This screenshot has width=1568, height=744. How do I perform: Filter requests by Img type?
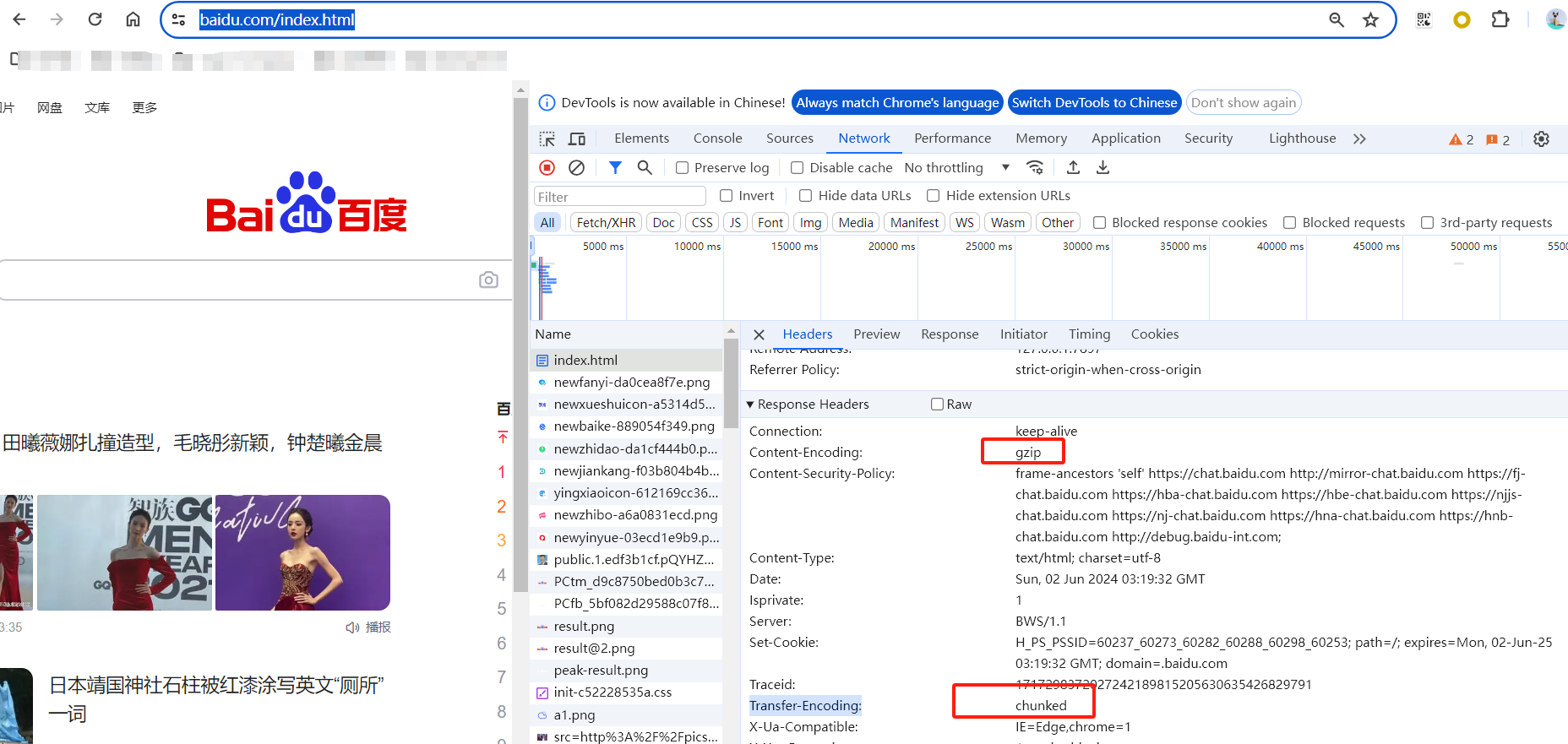click(x=810, y=223)
